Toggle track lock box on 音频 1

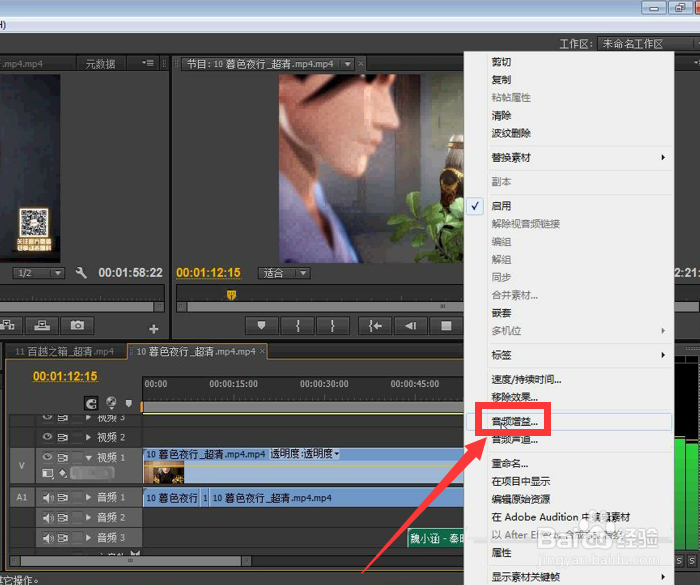pyautogui.click(x=78, y=497)
